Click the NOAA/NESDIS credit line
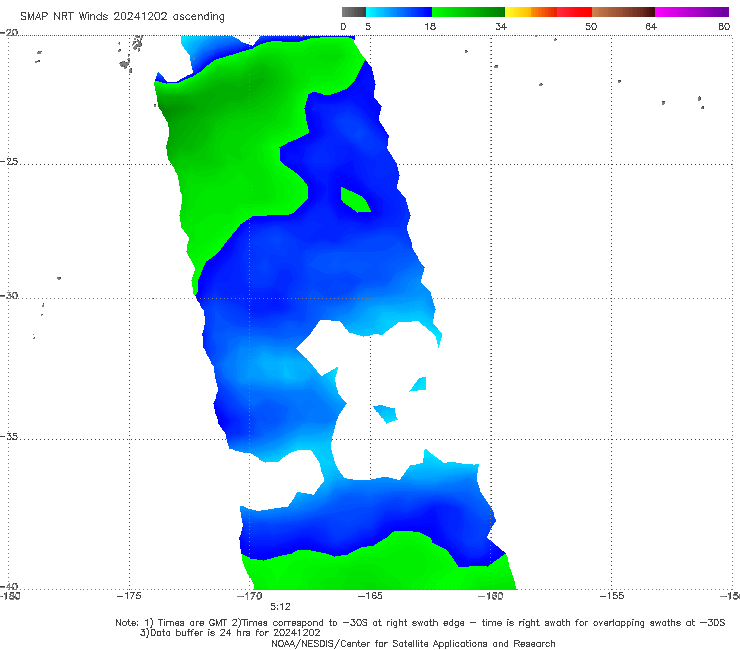740x650 pixels. point(413,643)
